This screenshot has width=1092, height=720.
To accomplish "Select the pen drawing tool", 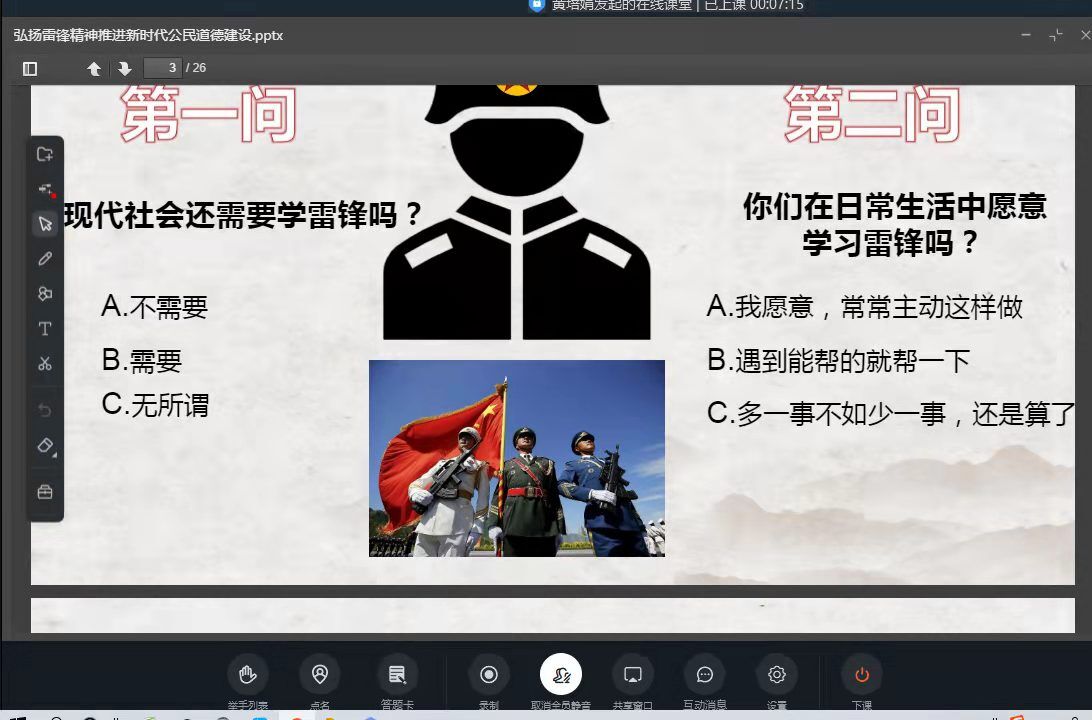I will pyautogui.click(x=45, y=259).
